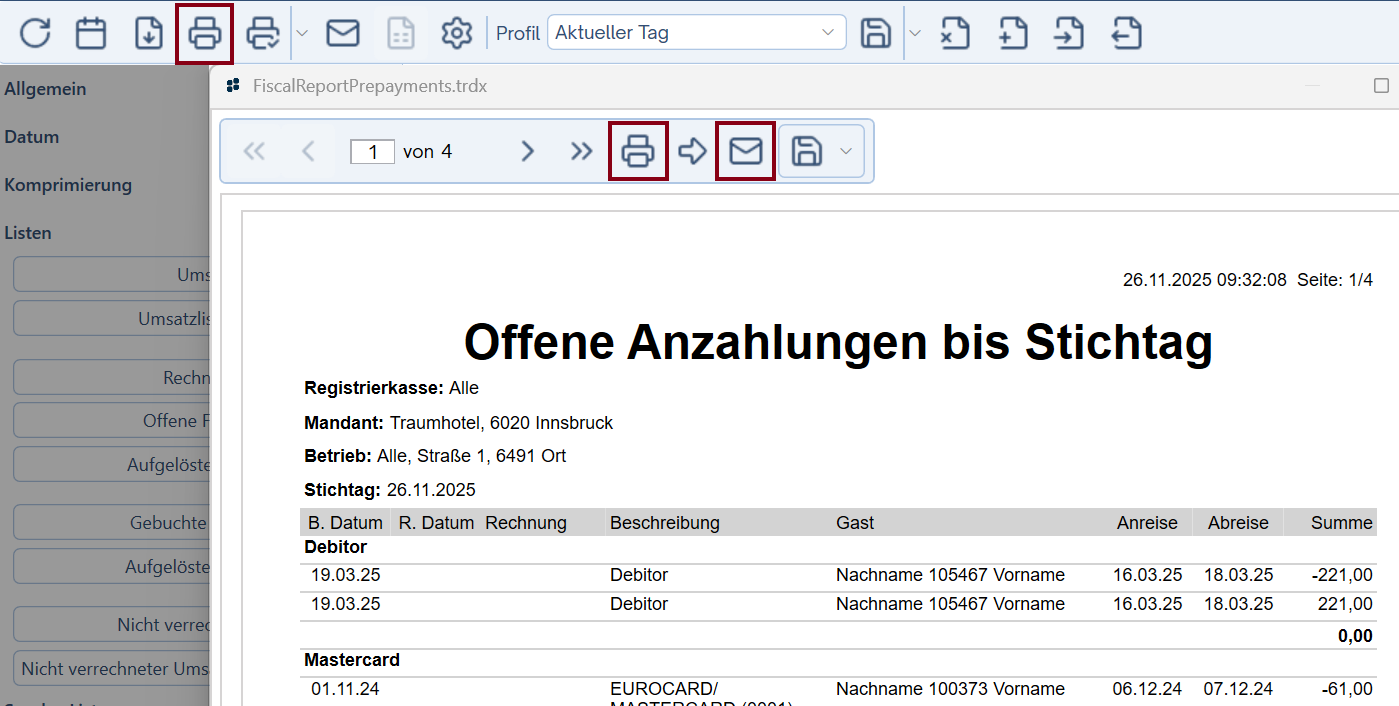Click the plain printer icon in the top toolbar

click(x=205, y=33)
